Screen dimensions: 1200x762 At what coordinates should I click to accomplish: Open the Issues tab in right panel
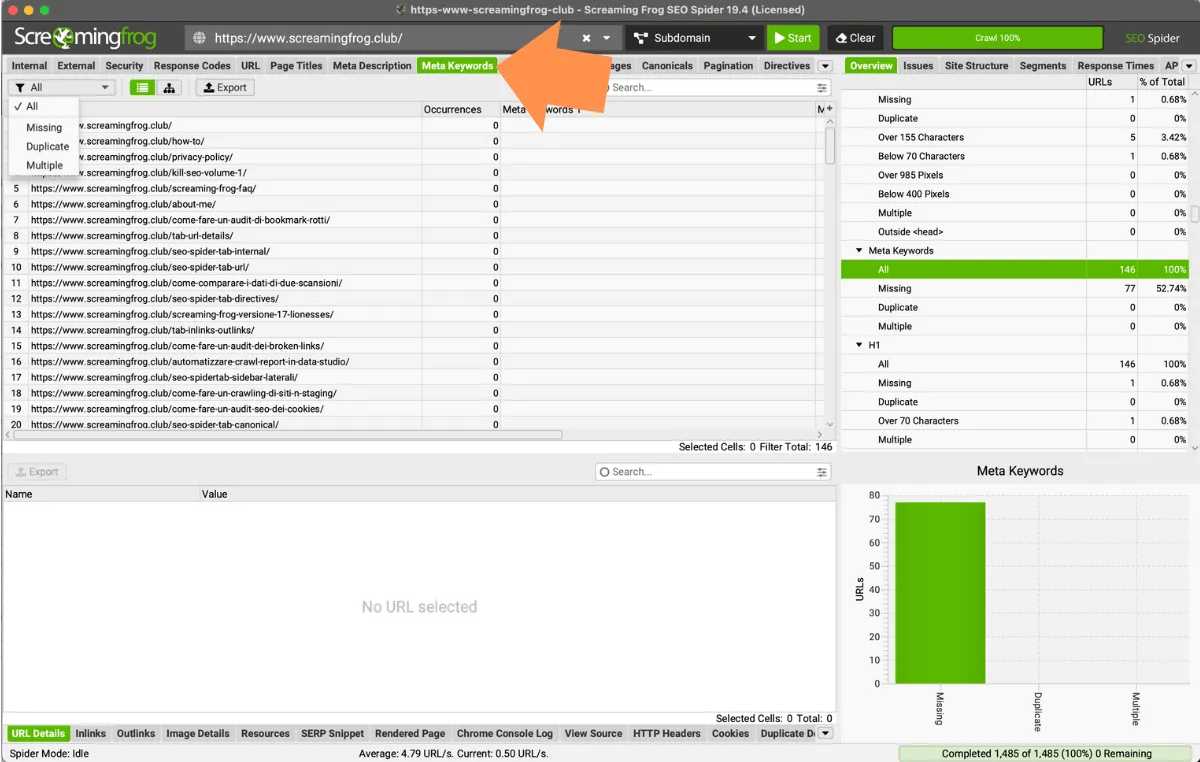click(x=917, y=66)
